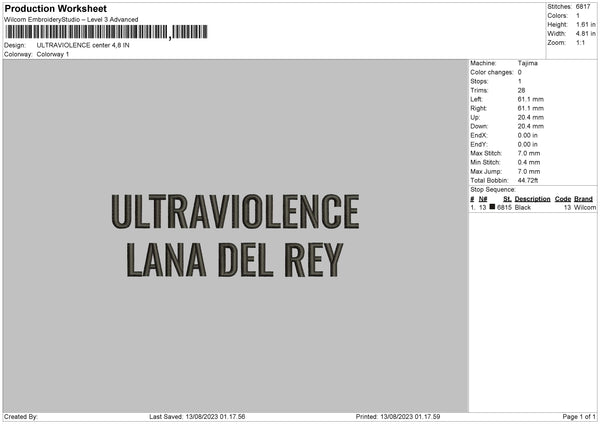Click the N# column header
This screenshot has width=600, height=424.
coord(483,199)
